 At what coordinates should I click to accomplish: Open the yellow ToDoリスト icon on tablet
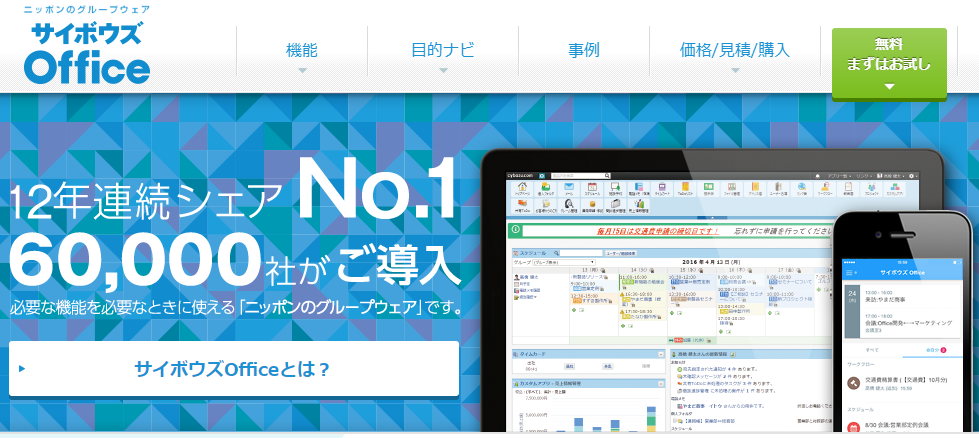(685, 188)
